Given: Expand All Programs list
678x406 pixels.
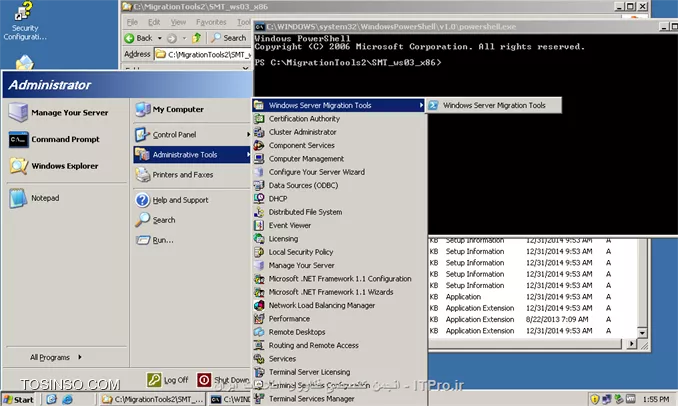Looking at the screenshot, I should coord(55,357).
